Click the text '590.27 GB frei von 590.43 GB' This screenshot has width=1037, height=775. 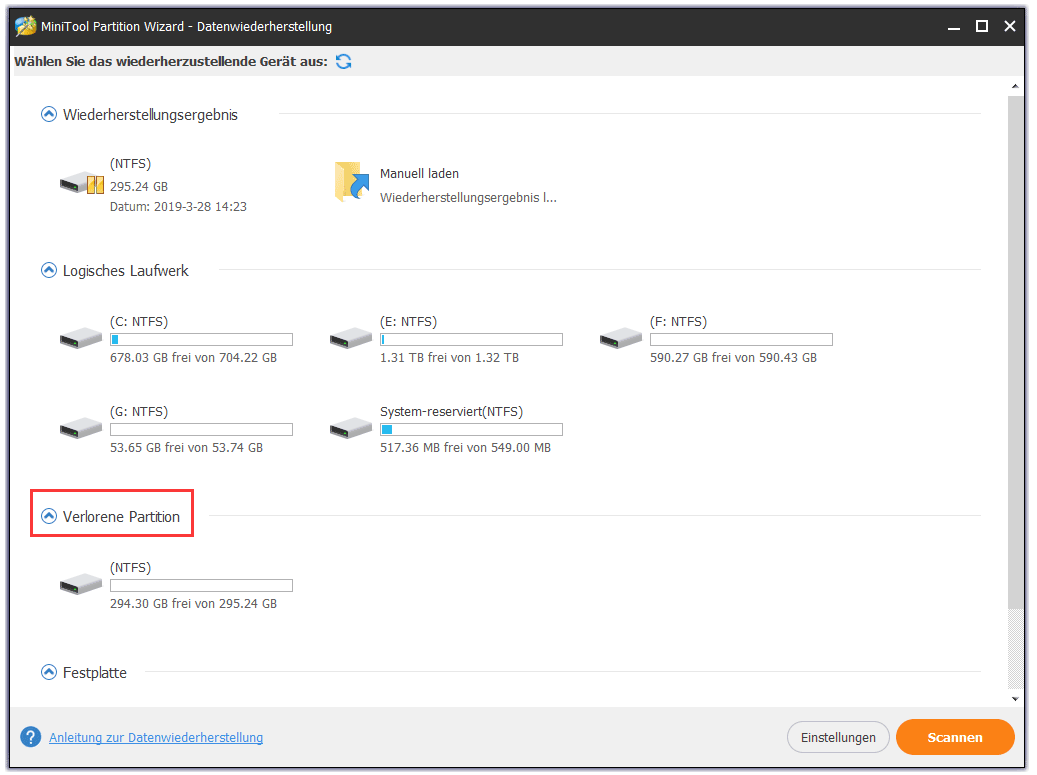[733, 358]
